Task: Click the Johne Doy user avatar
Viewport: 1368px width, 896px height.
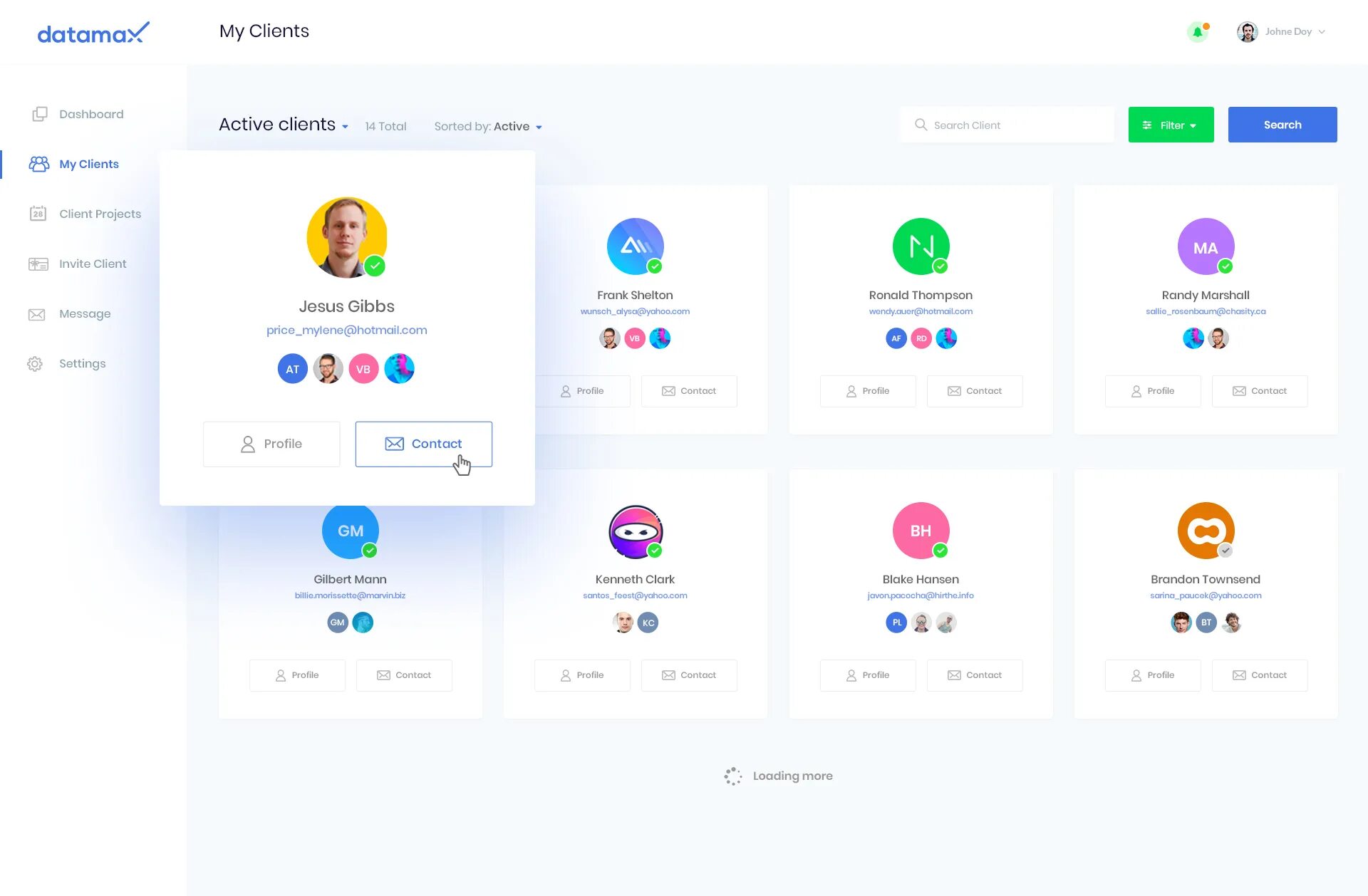Action: coord(1248,31)
